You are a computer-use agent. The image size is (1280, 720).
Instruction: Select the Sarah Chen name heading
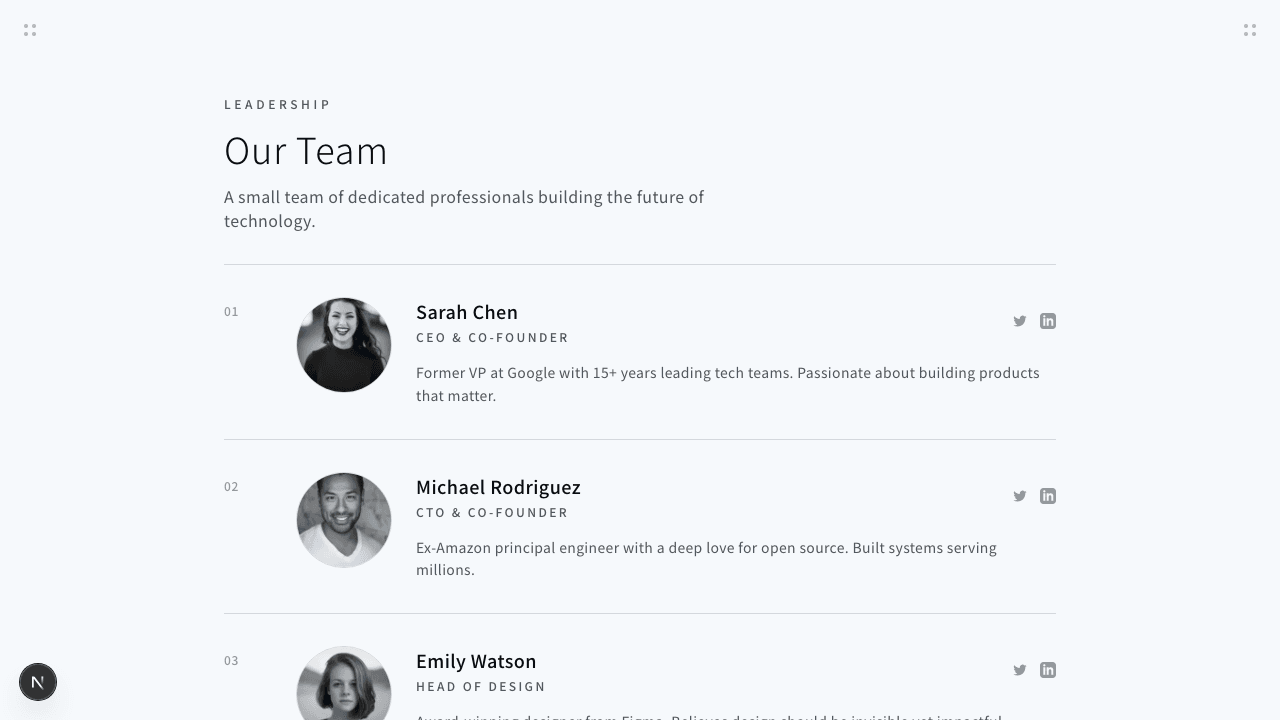point(467,312)
